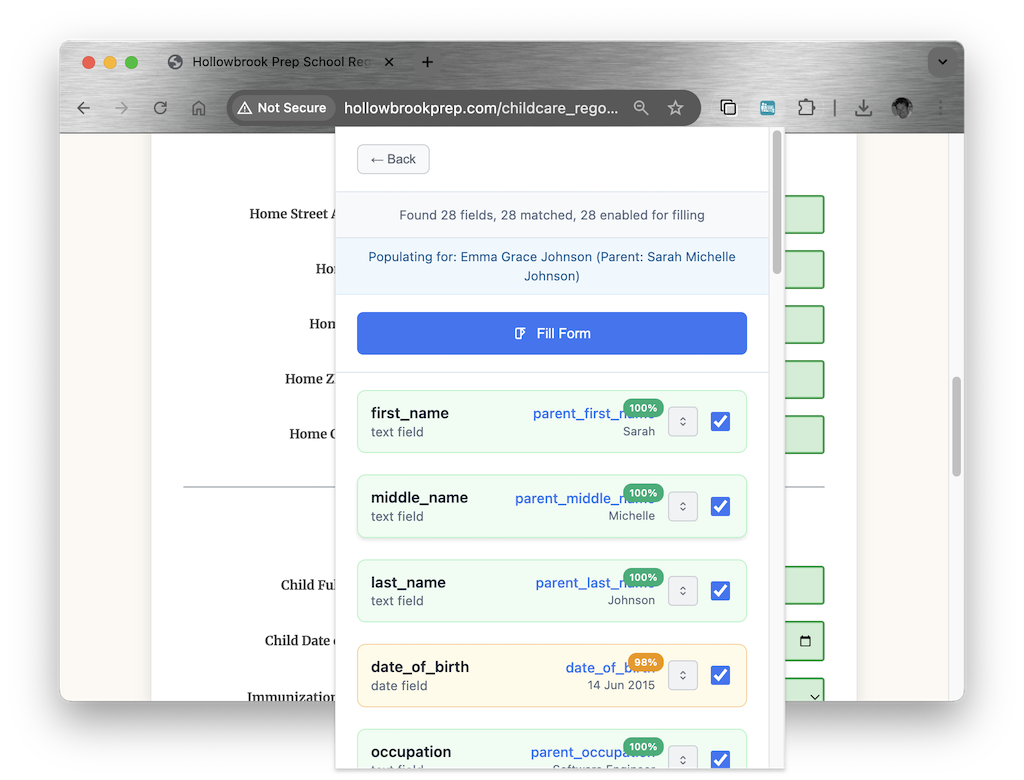Bookmark the page via the star icon

coord(674,107)
